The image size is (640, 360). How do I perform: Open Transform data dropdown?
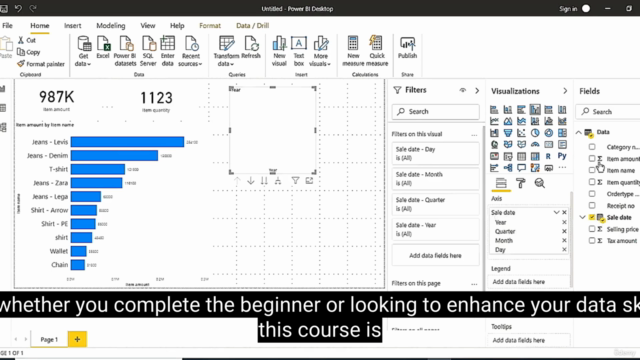coord(226,51)
